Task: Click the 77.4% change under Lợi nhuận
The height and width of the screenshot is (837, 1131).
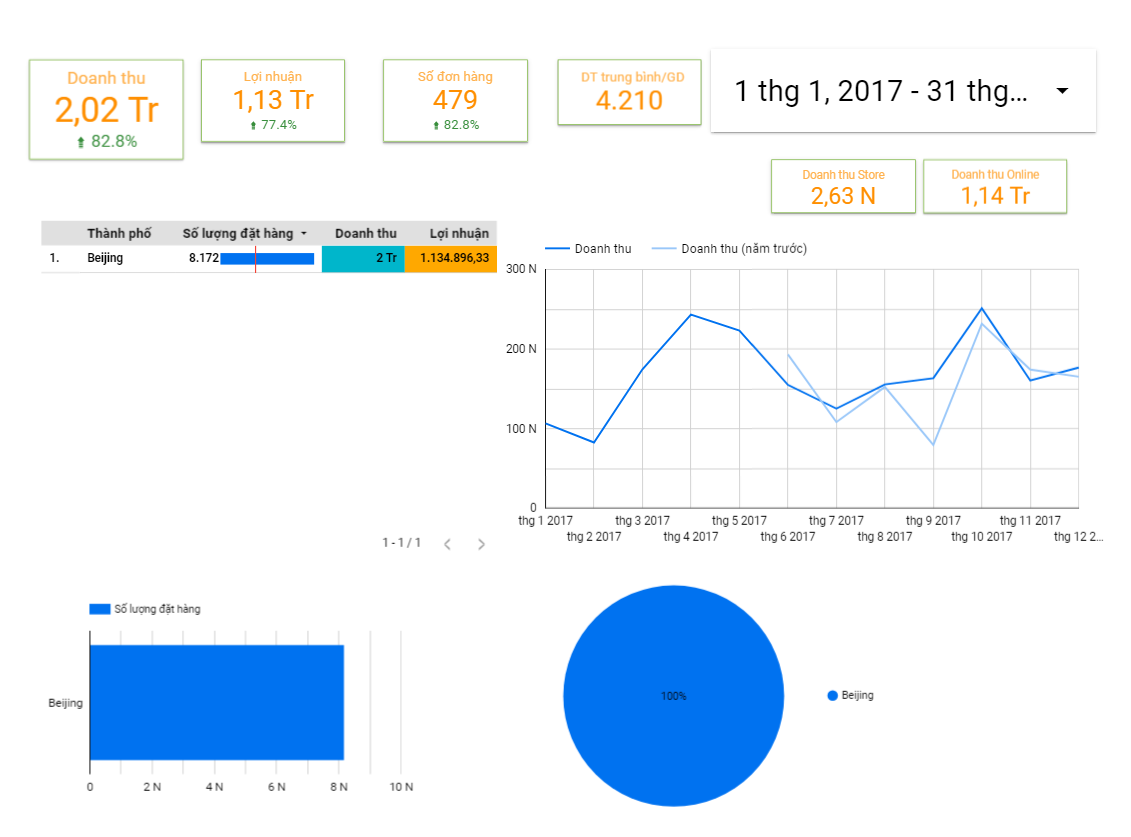Action: 273,125
